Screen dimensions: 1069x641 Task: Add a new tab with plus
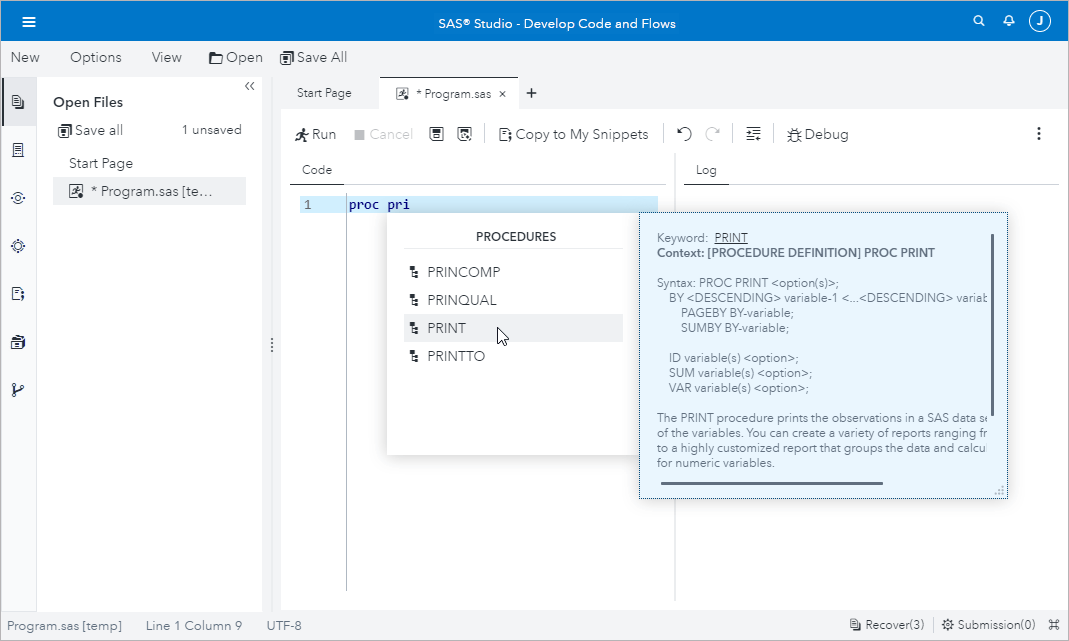coord(532,93)
